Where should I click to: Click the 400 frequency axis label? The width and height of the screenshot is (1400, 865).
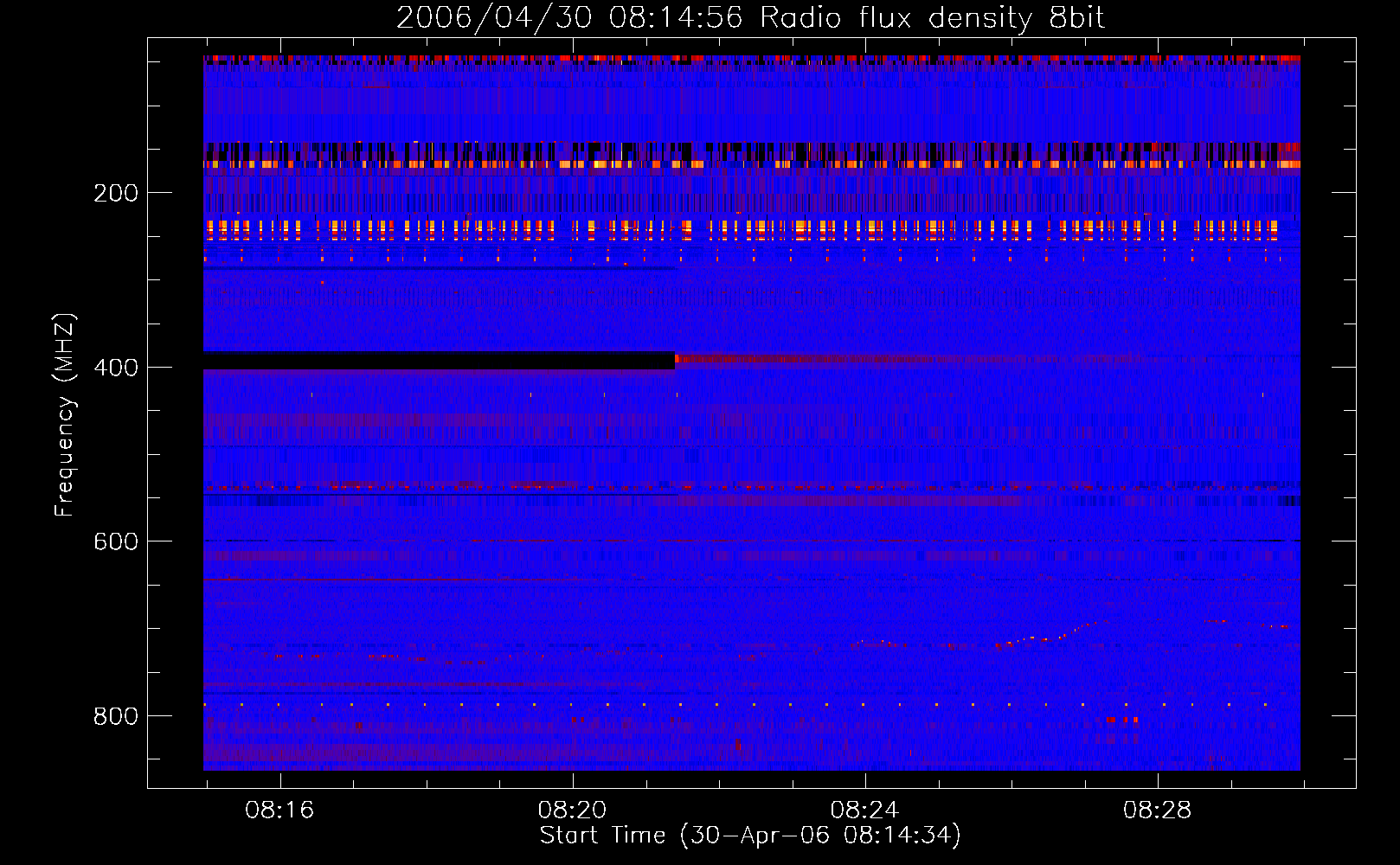click(x=116, y=368)
